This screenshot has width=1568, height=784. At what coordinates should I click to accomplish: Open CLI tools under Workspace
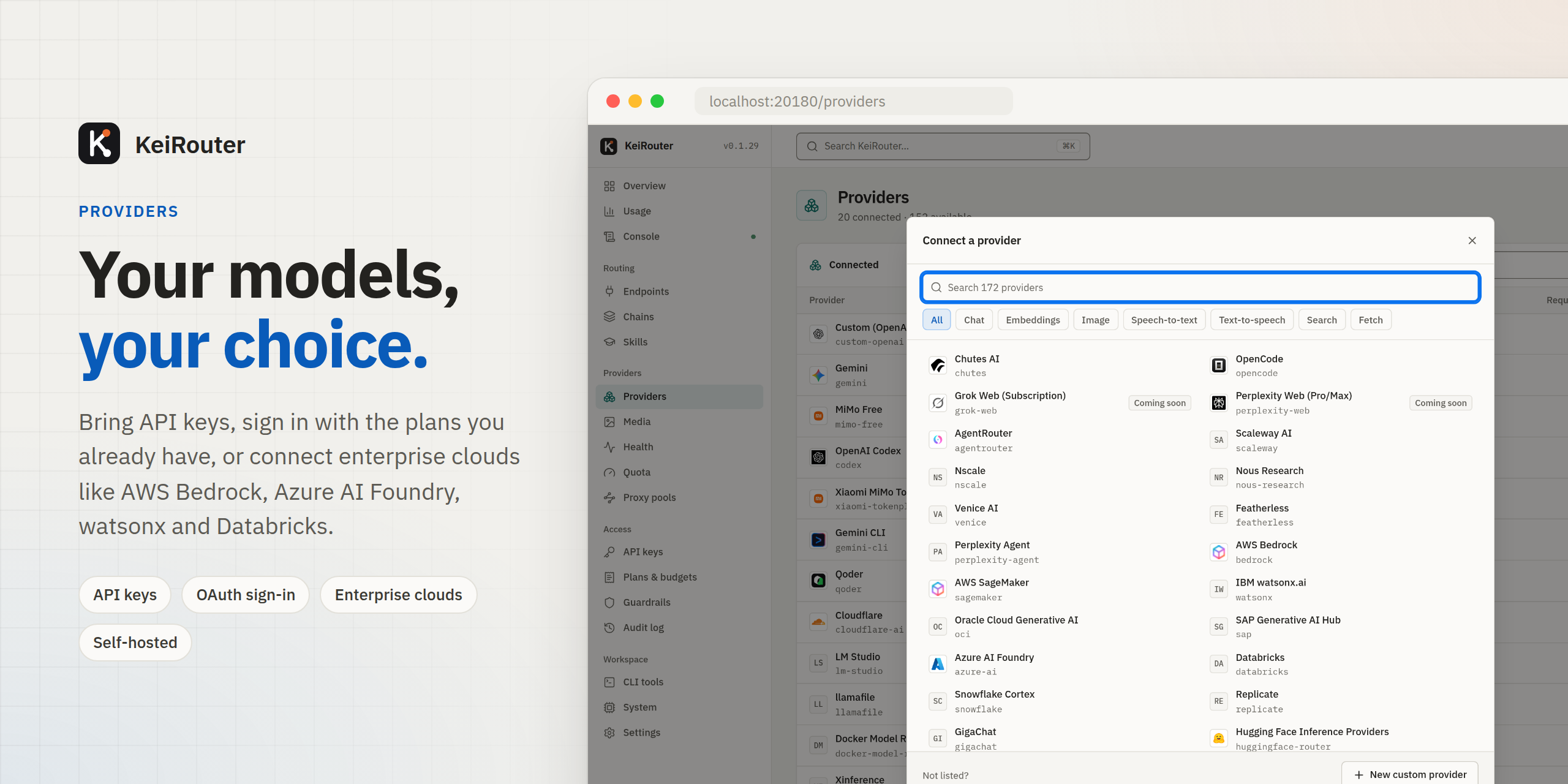(679, 682)
